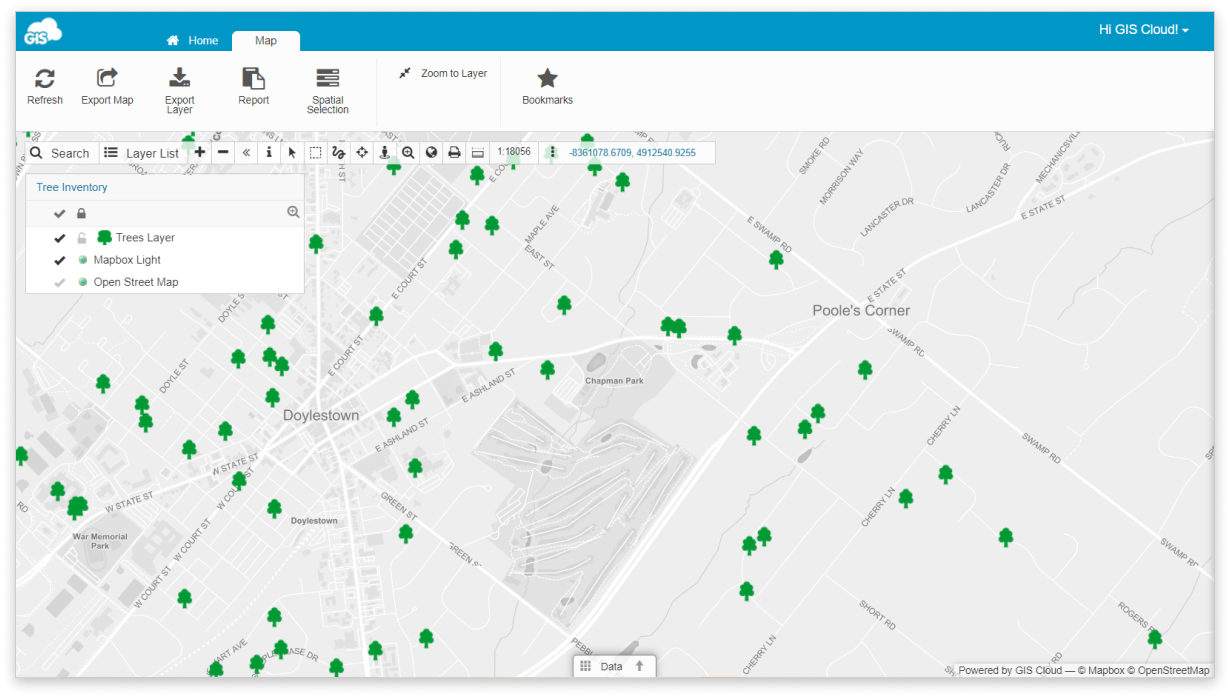
Task: Open Bookmarks
Action: point(546,85)
